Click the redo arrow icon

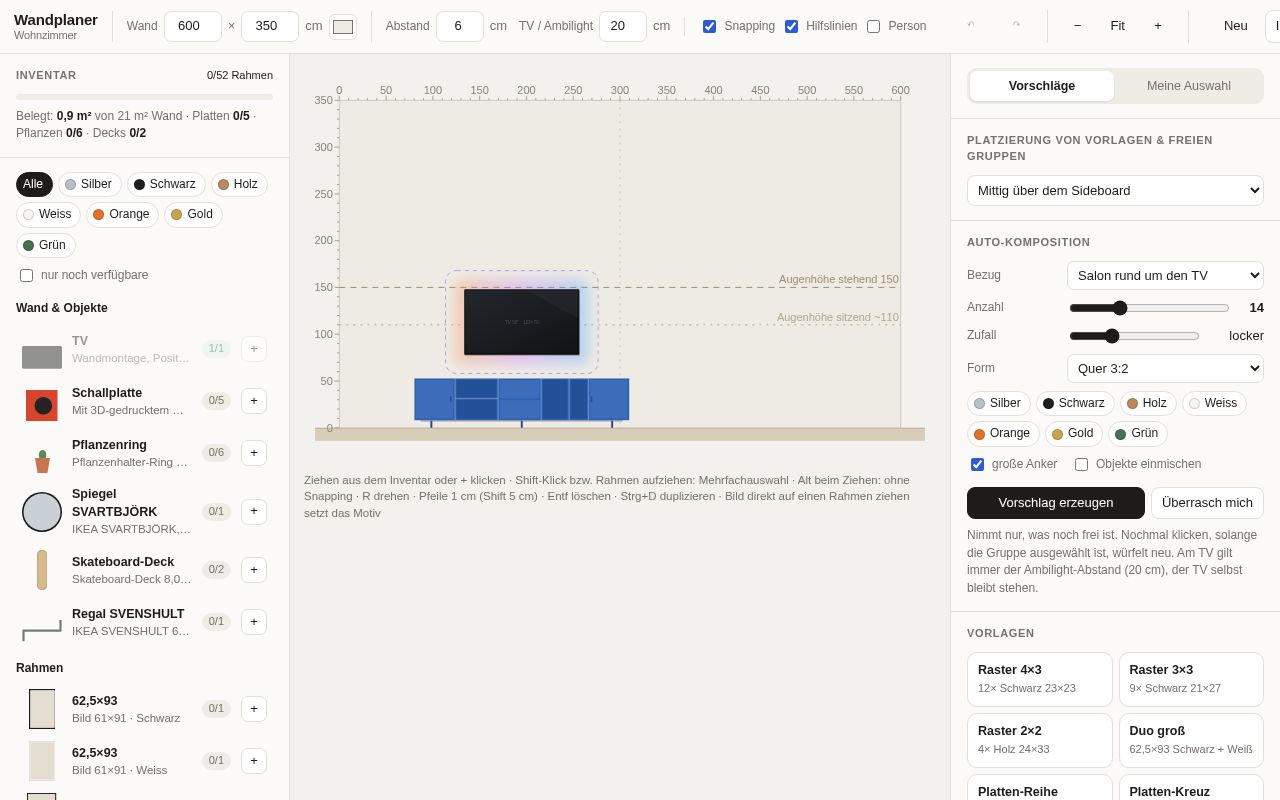(x=1016, y=26)
